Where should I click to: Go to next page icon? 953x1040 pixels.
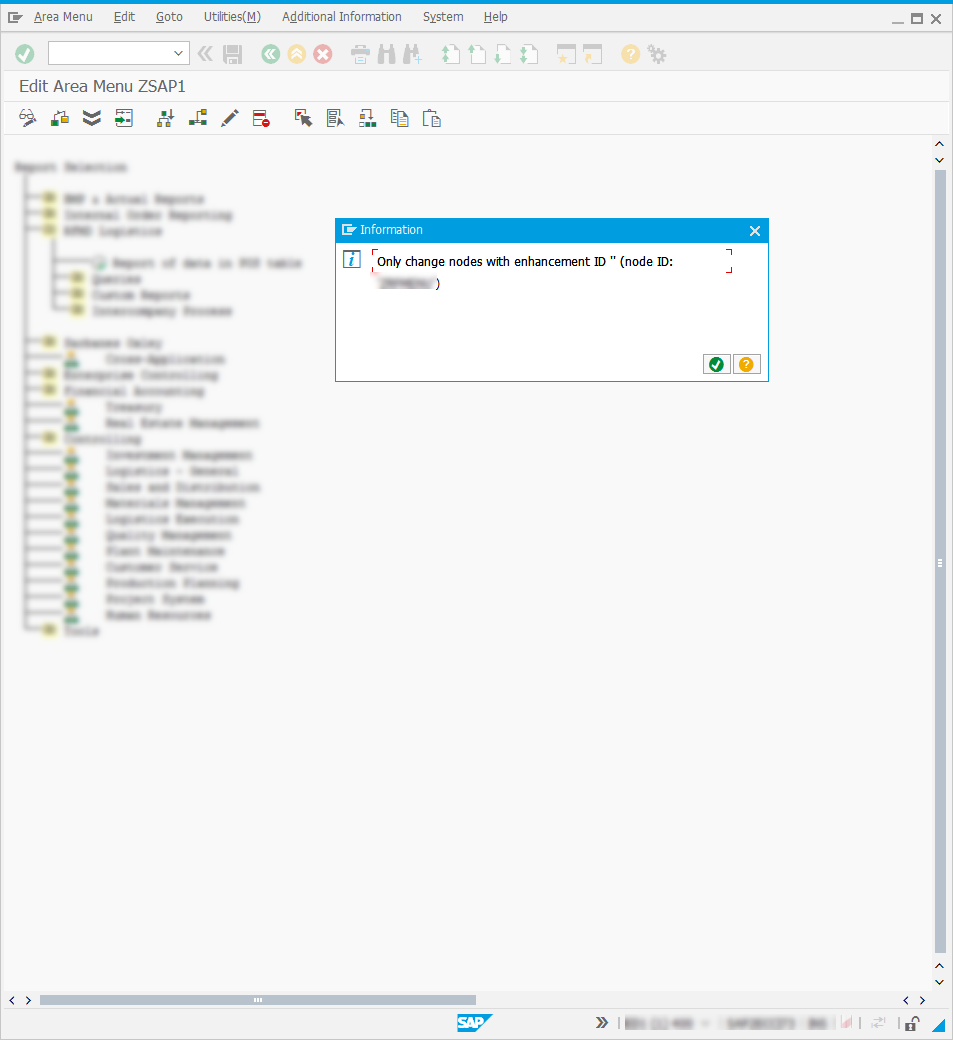pyautogui.click(x=503, y=54)
